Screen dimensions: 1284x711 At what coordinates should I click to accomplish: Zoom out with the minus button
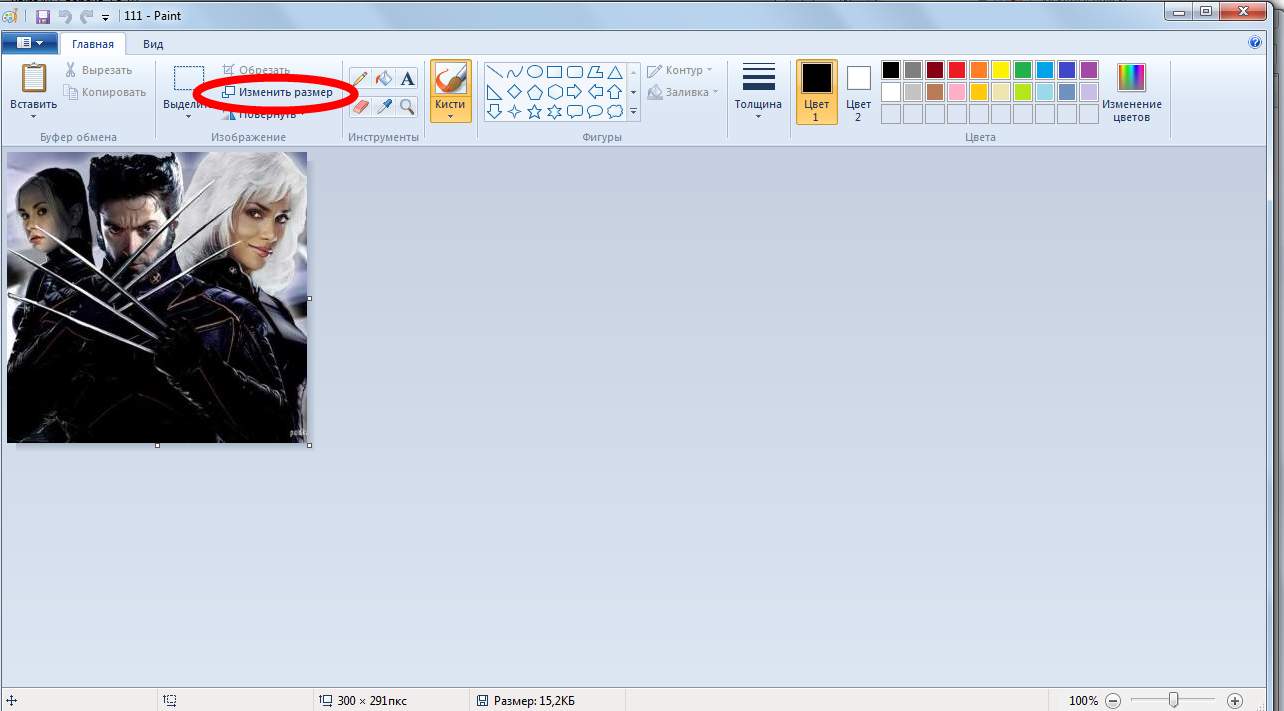[1113, 701]
